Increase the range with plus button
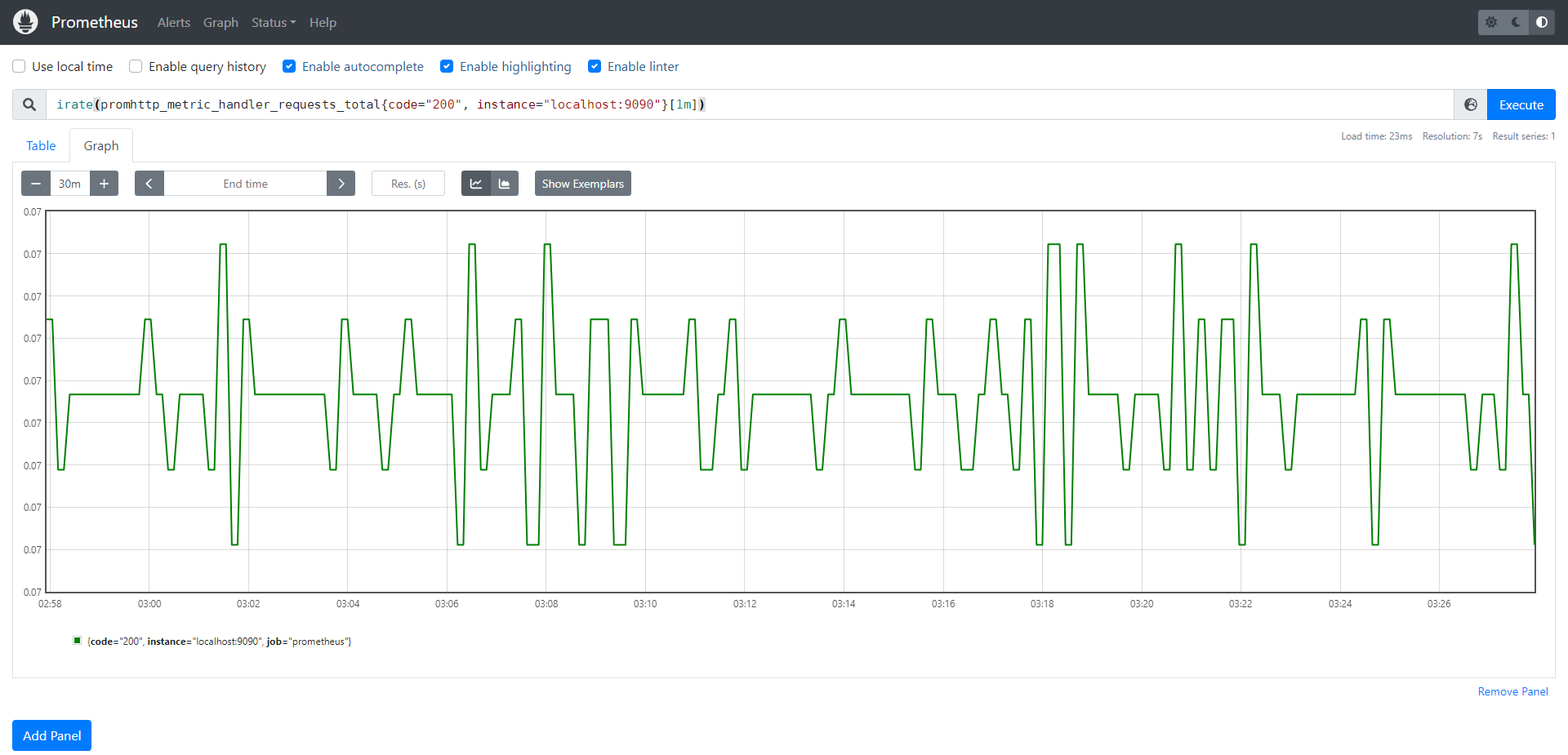The image size is (1568, 755). point(104,184)
